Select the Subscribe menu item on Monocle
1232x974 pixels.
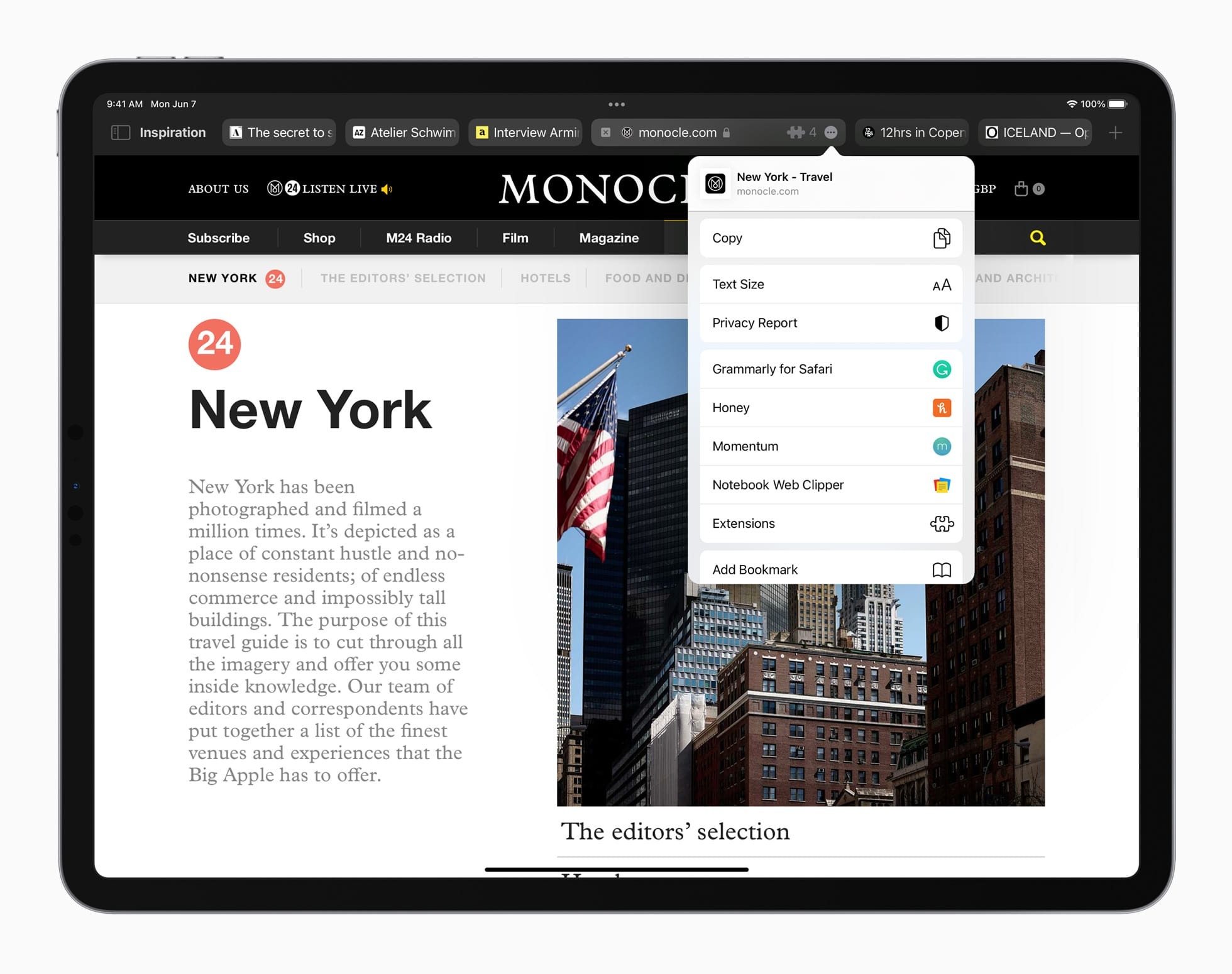coord(218,238)
